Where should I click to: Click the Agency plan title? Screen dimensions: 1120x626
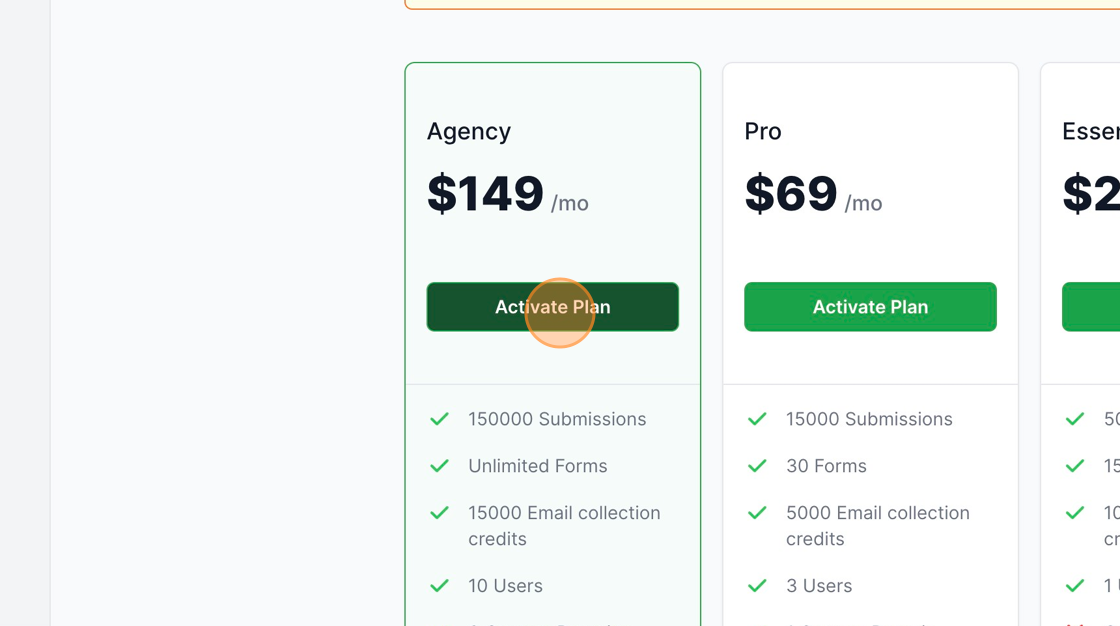469,131
